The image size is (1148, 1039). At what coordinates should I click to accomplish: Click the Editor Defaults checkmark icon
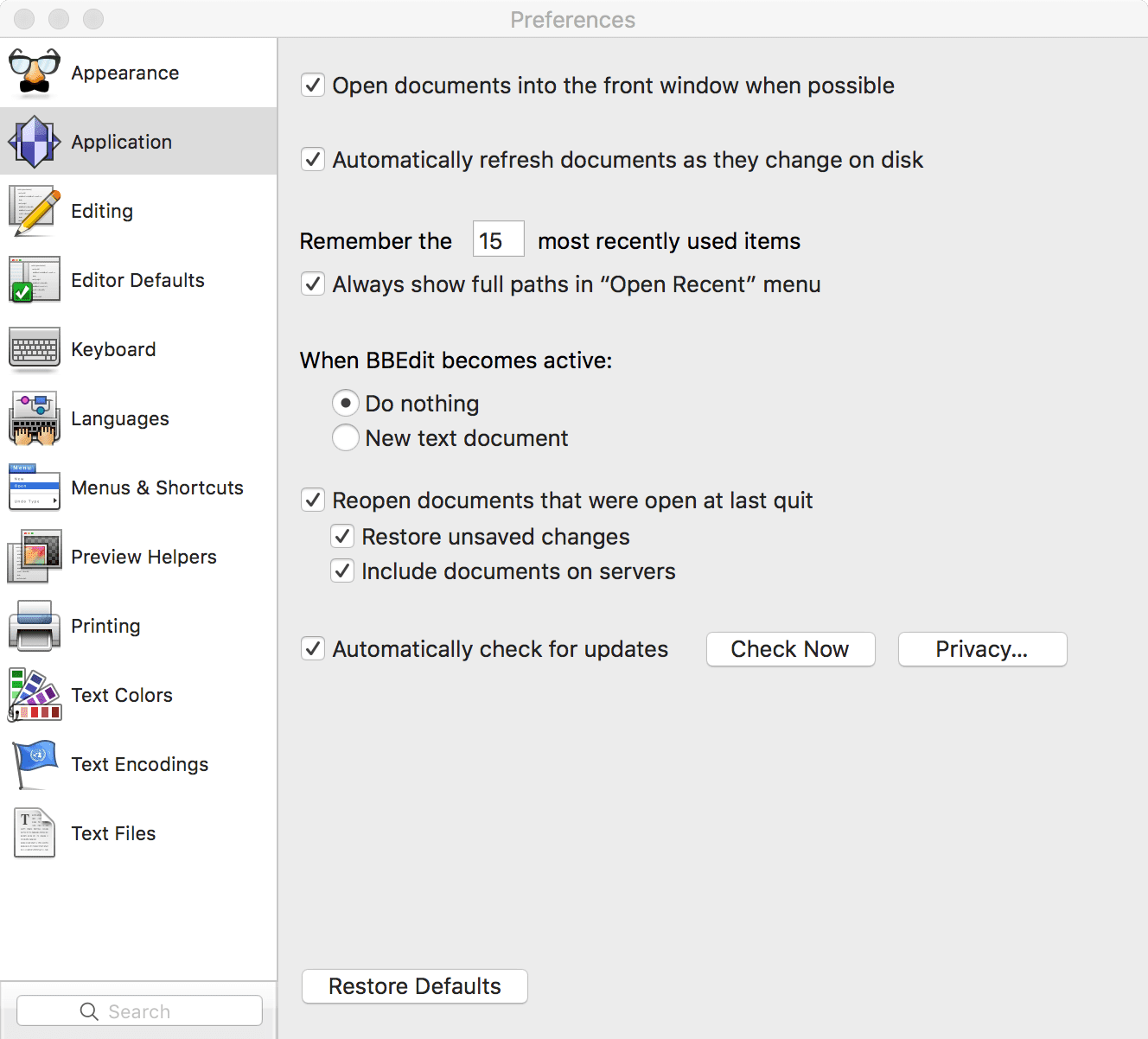click(35, 280)
